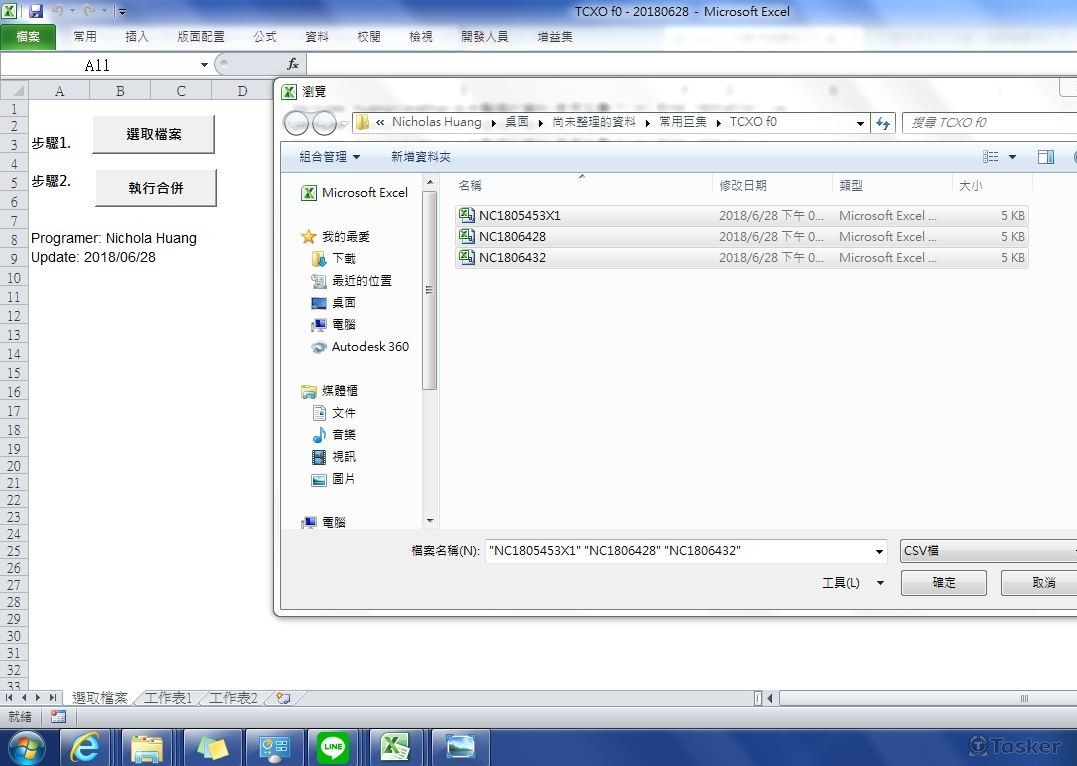
Task: Click the insert function fx icon
Action: (293, 64)
